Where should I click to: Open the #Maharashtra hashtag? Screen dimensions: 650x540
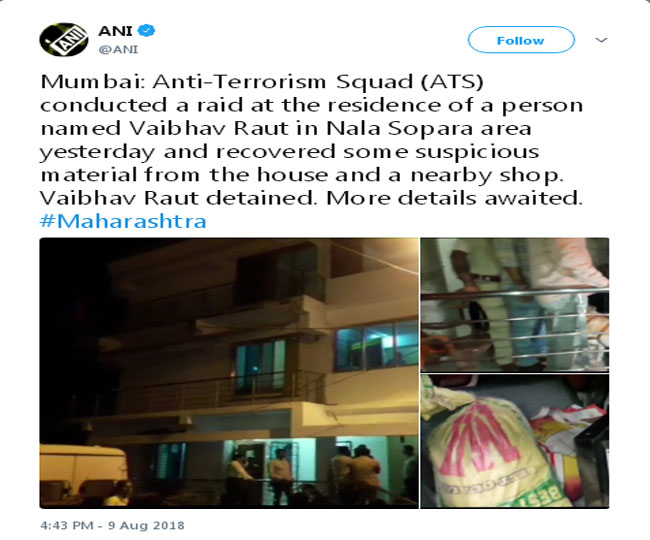(x=123, y=221)
